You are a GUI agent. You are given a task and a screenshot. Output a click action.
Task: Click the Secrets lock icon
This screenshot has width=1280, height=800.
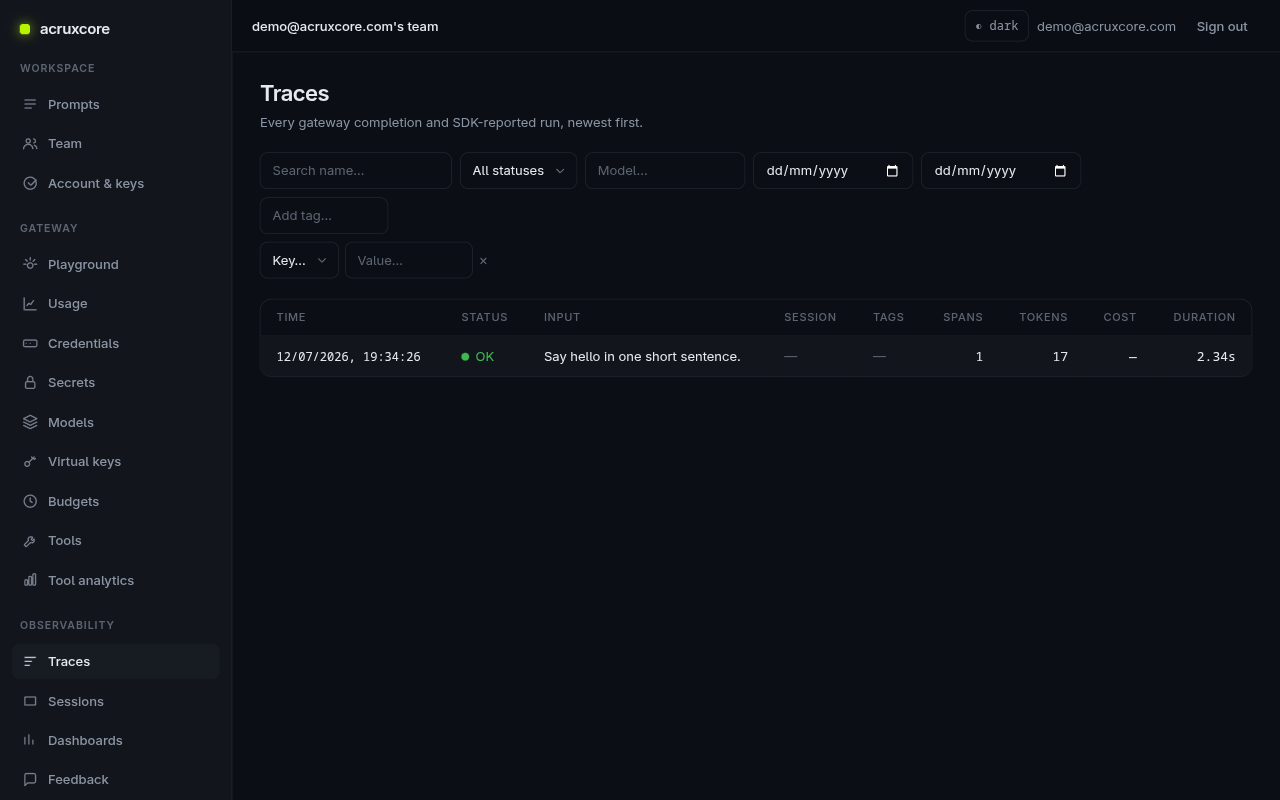pos(30,383)
